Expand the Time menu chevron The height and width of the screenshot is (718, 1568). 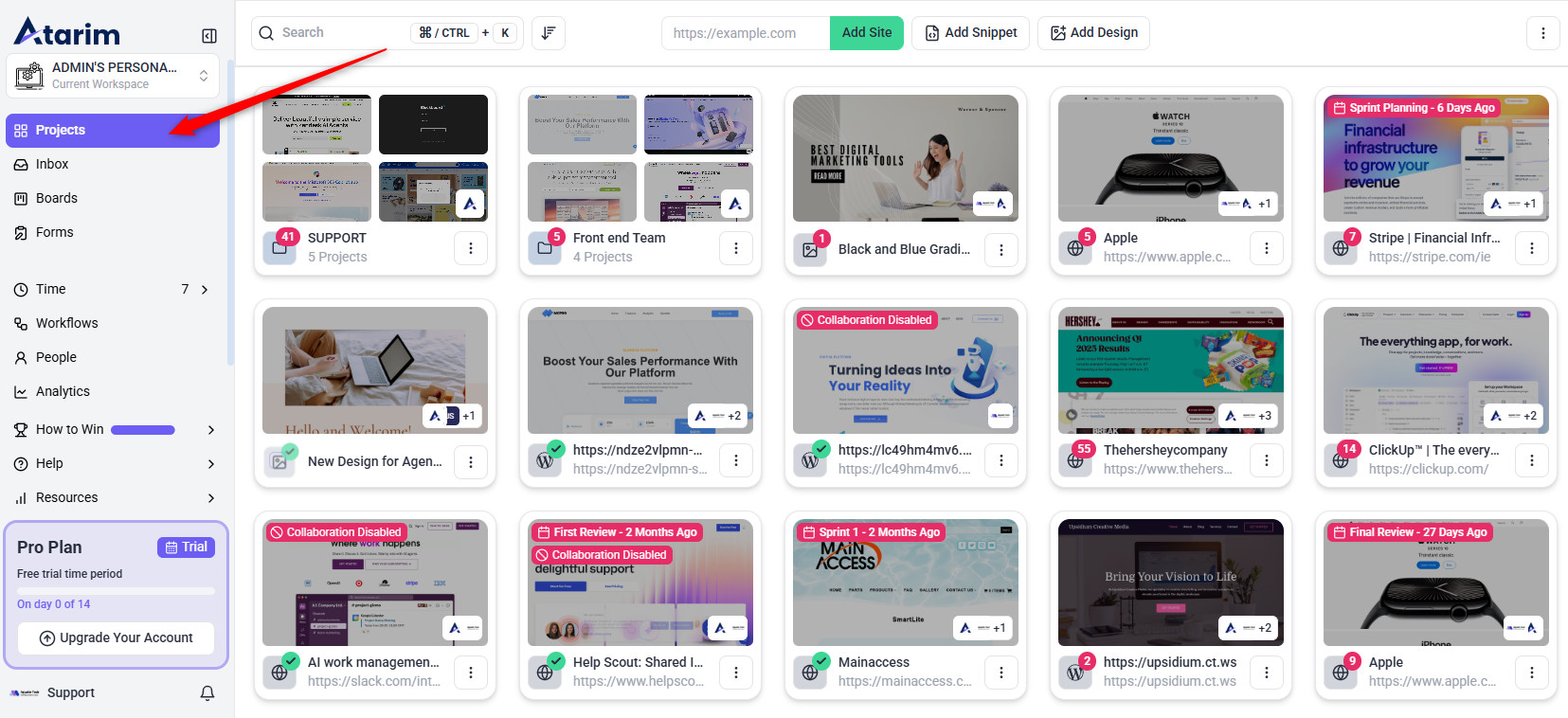(x=205, y=290)
